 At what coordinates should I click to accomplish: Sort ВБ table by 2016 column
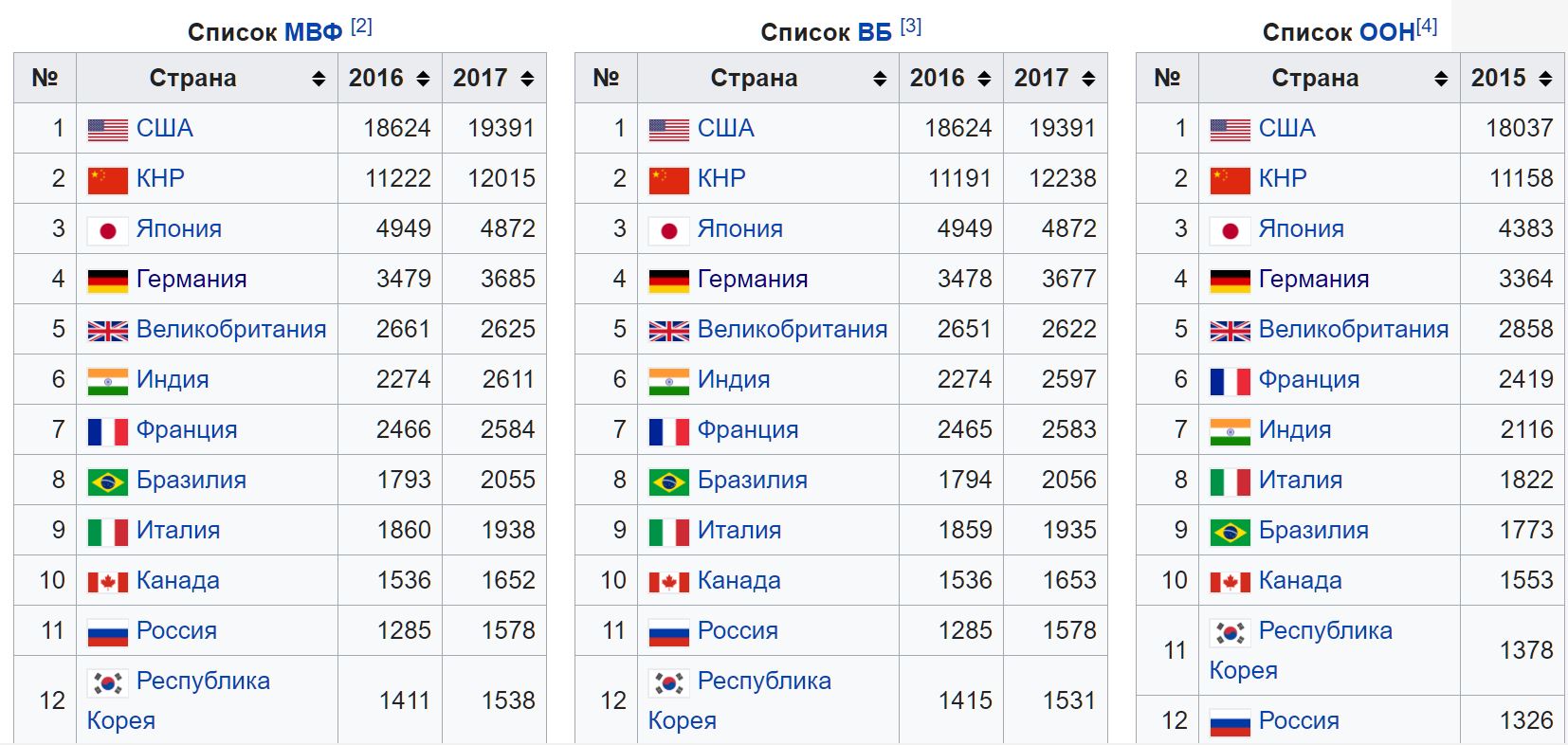click(x=984, y=80)
